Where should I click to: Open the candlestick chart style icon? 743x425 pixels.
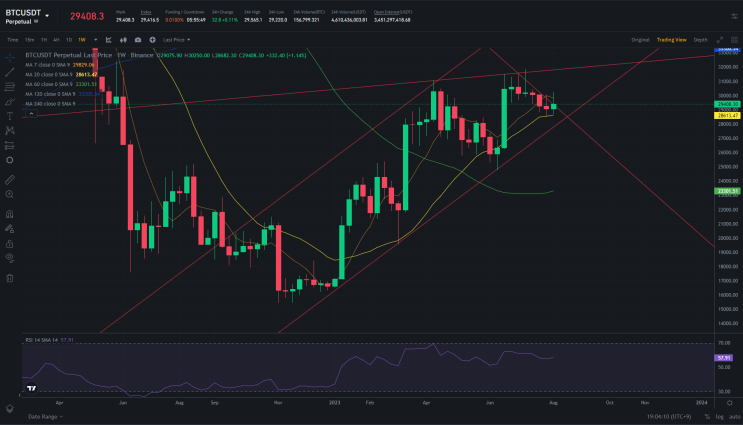coord(123,40)
